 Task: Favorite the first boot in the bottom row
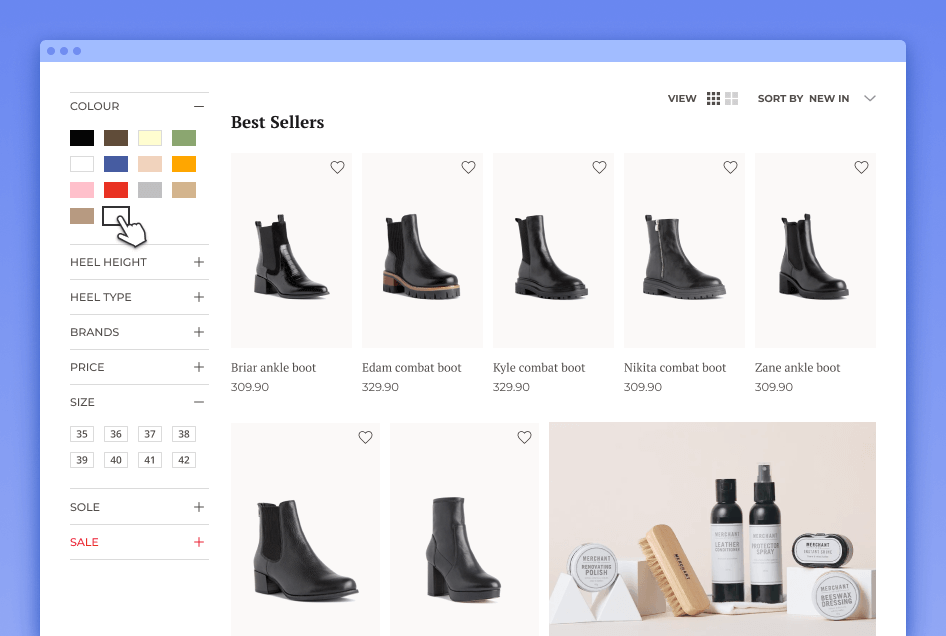pyautogui.click(x=365, y=437)
